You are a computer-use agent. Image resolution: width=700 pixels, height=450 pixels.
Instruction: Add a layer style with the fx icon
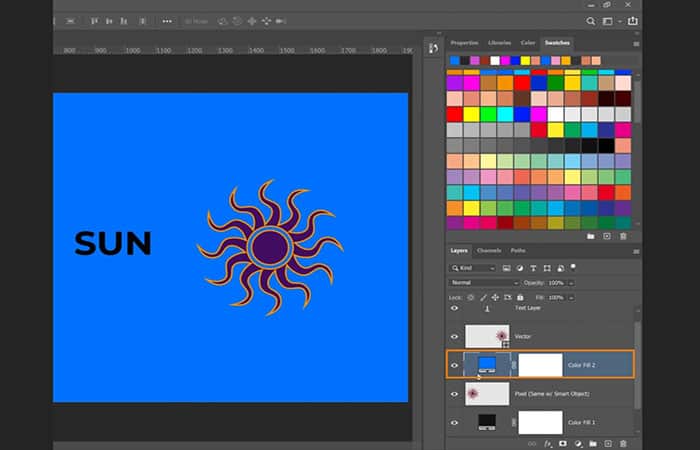coord(547,442)
